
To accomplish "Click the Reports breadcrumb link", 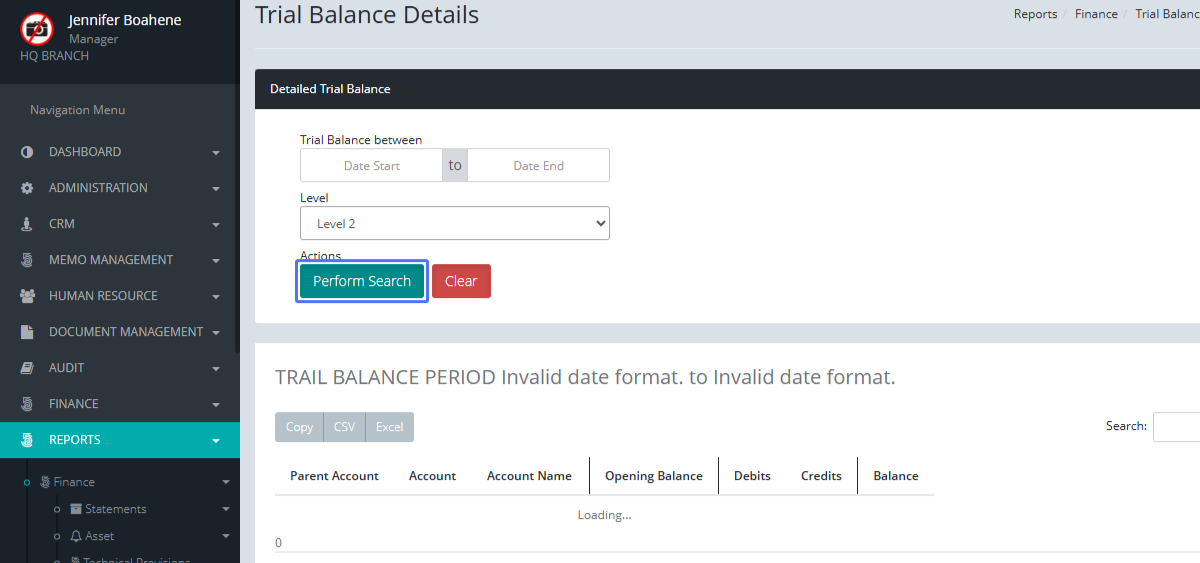I will [1035, 14].
